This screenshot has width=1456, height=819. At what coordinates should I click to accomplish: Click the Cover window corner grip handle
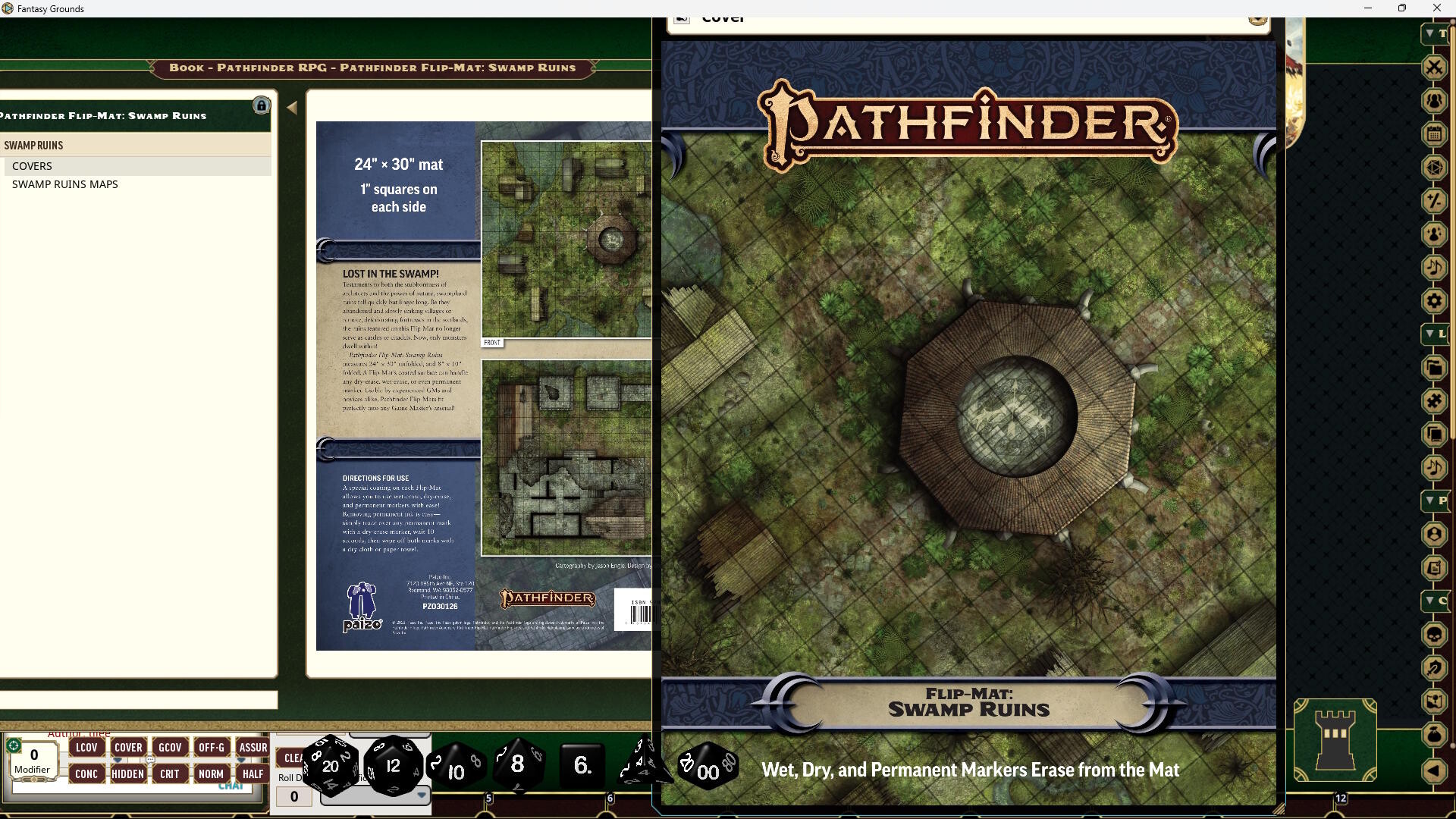(x=1278, y=808)
